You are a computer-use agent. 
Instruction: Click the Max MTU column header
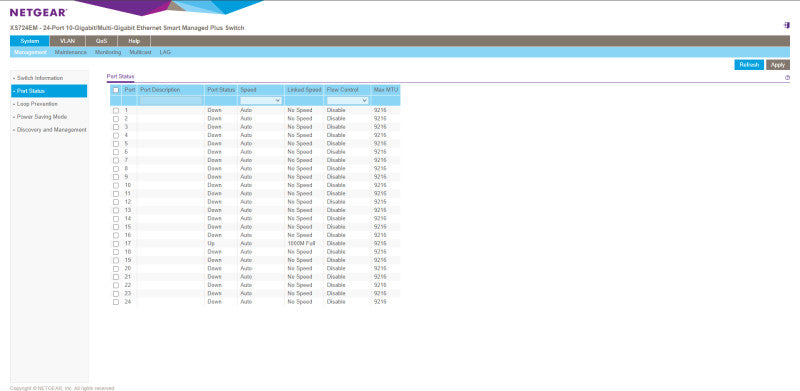click(x=385, y=90)
